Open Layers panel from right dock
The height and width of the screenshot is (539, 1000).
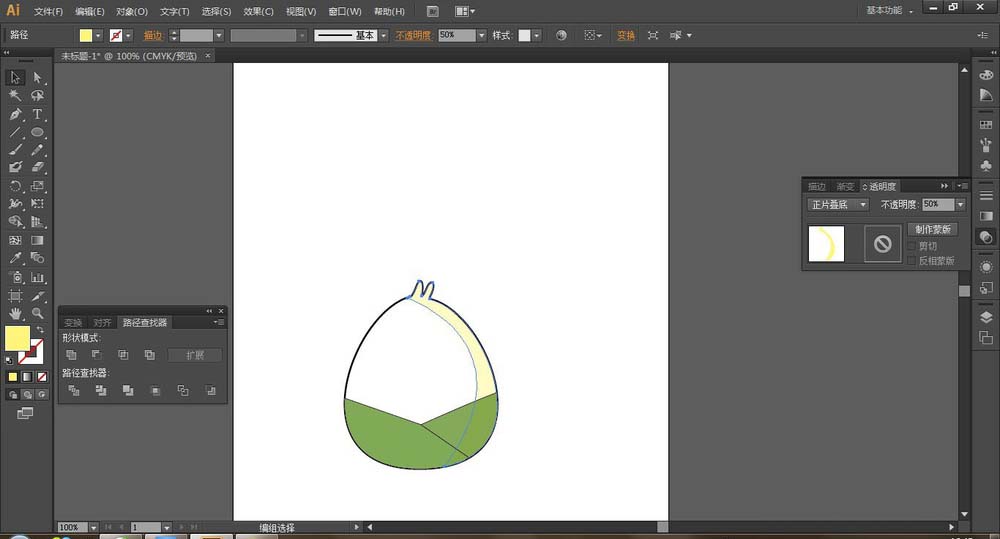point(986,317)
